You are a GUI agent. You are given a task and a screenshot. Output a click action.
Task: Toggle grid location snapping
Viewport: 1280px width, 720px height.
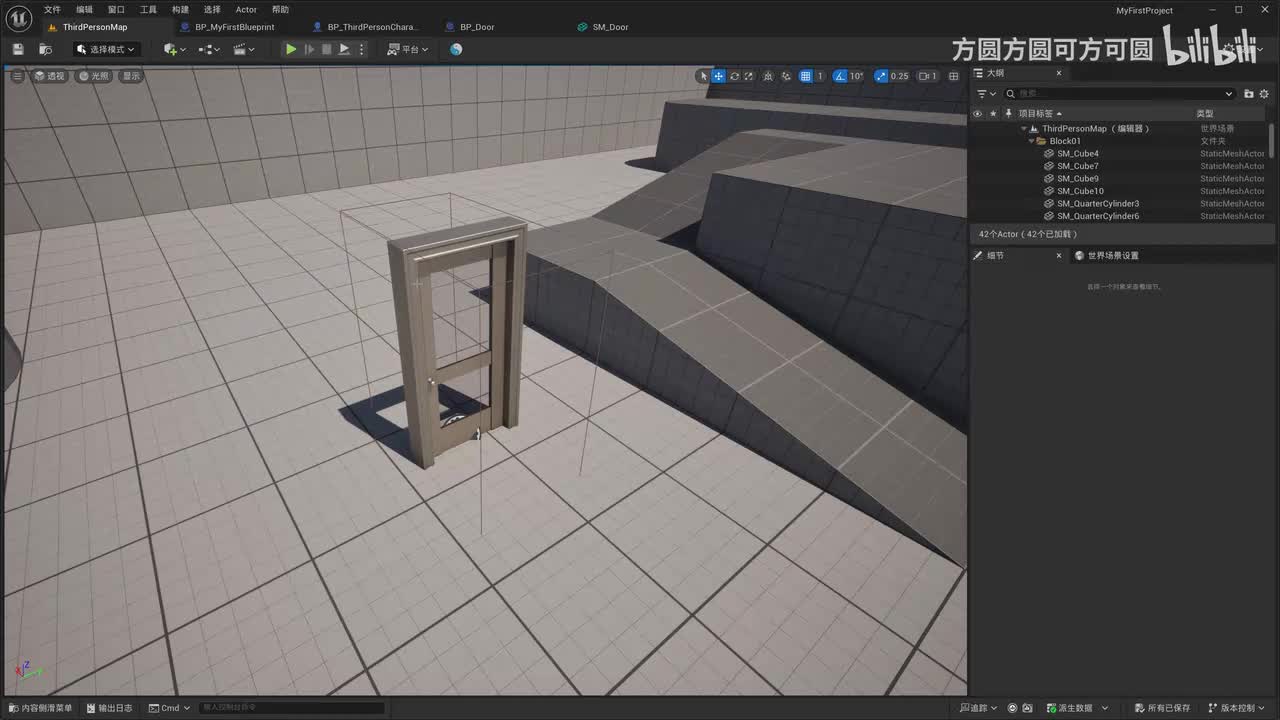pyautogui.click(x=806, y=76)
